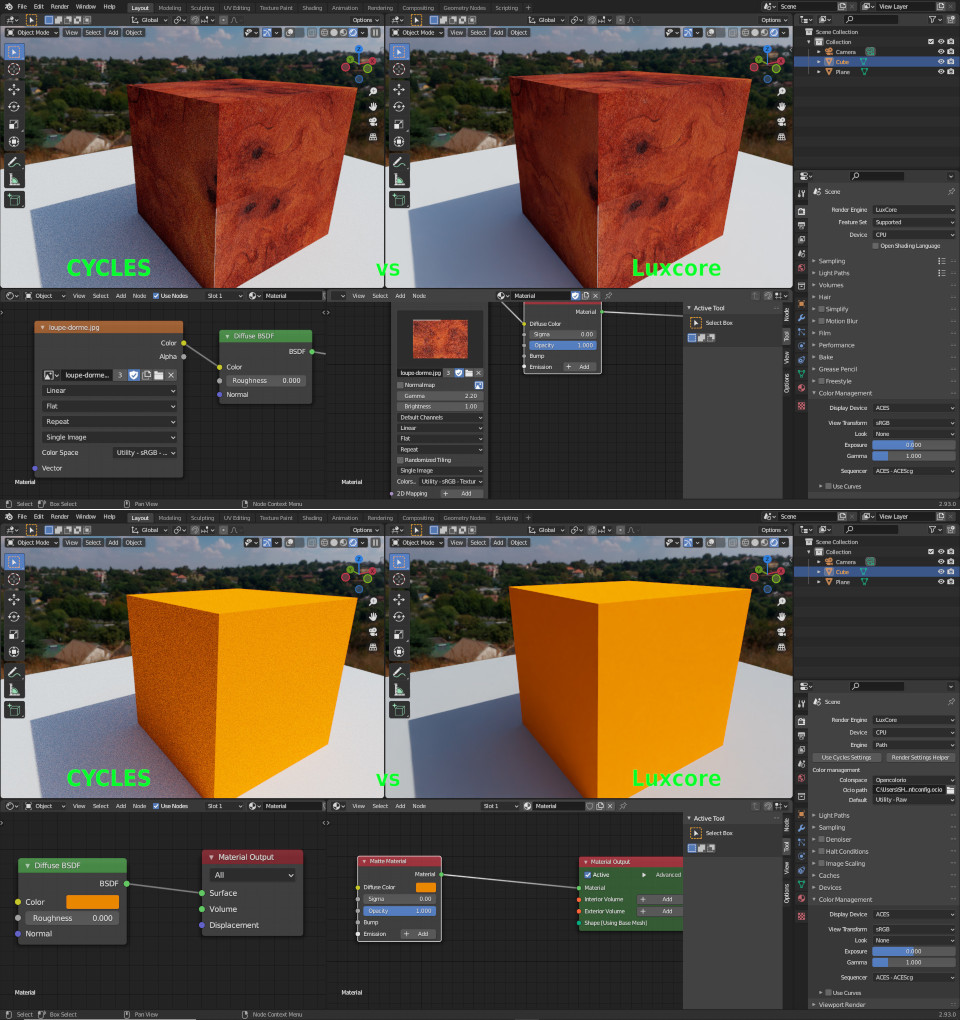Choose Add Cube tool in upper Luxcore viewport
Image resolution: width=960 pixels, height=1020 pixels.
(x=400, y=199)
